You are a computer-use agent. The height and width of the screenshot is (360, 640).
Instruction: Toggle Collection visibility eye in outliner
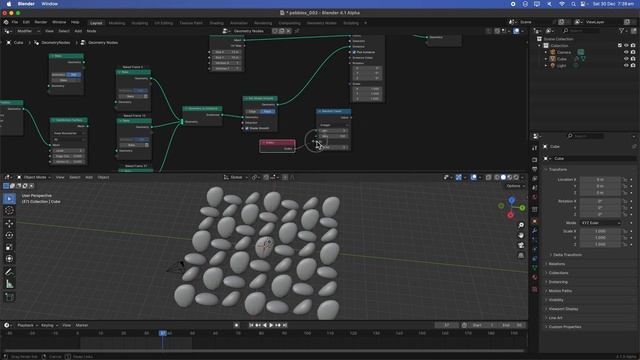(626, 46)
